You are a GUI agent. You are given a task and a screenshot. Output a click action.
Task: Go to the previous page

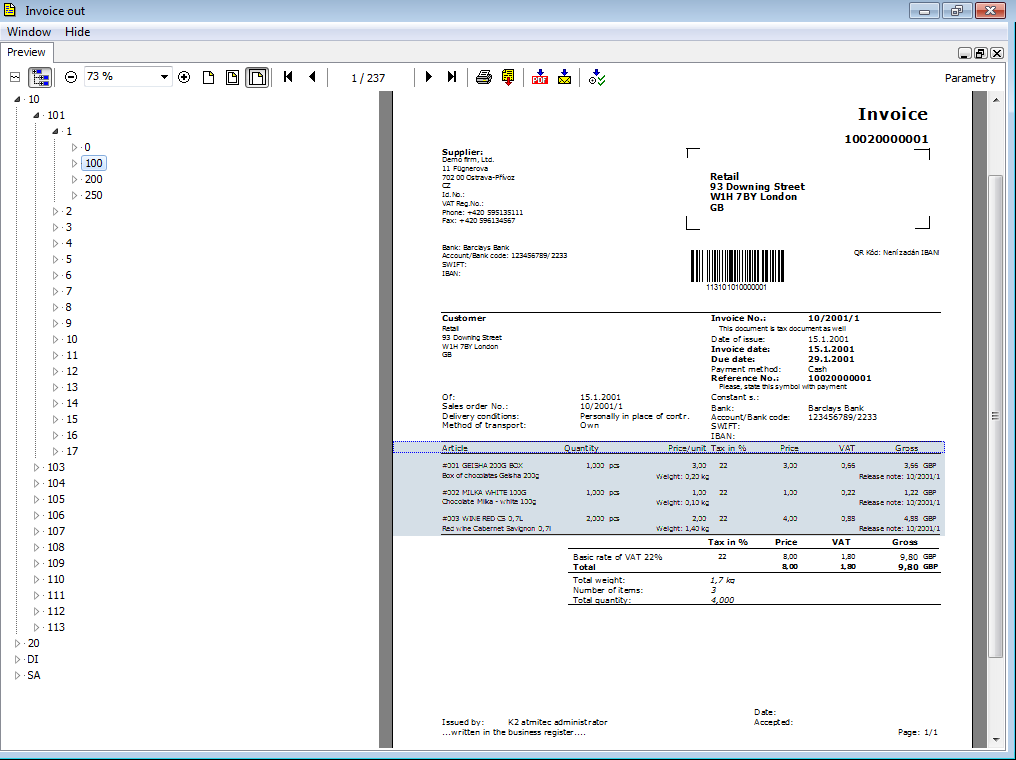point(312,77)
